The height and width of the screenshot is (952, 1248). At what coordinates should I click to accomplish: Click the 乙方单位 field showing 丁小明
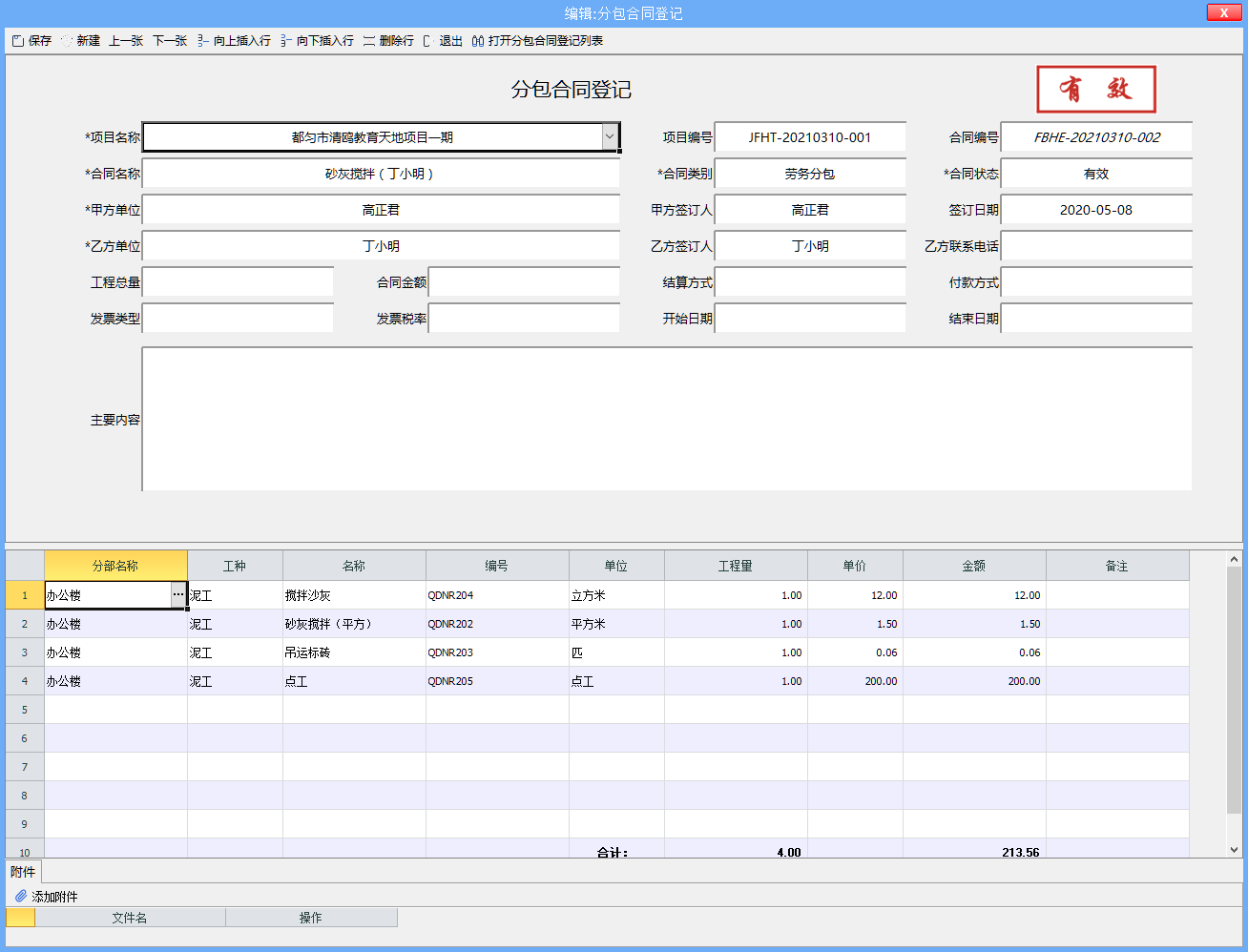pos(381,246)
